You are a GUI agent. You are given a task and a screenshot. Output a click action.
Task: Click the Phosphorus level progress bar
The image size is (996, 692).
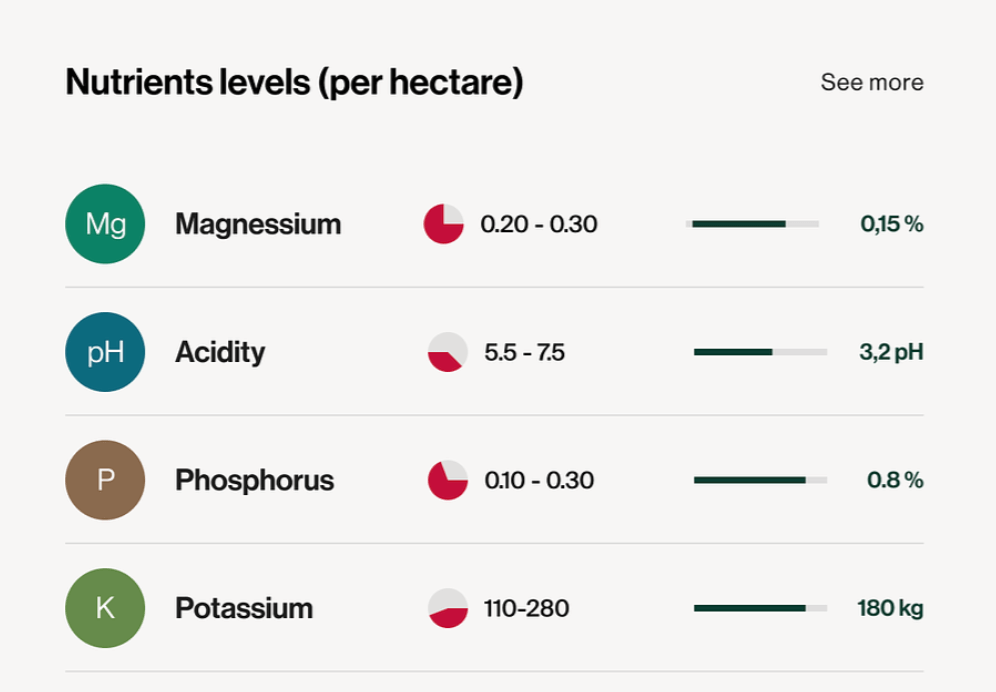(x=760, y=480)
